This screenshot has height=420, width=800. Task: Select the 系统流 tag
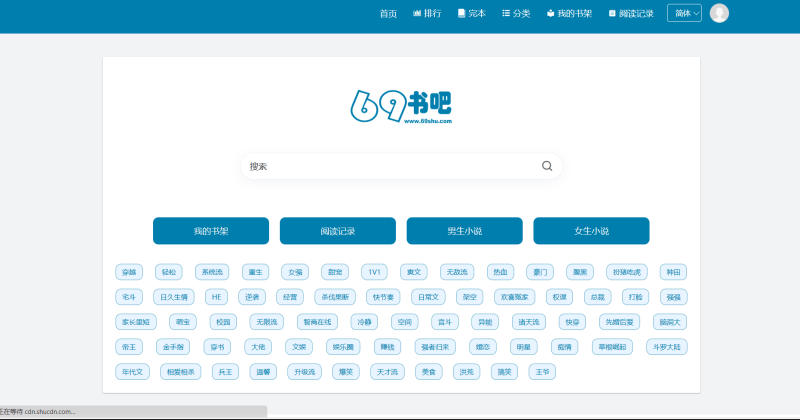(212, 272)
